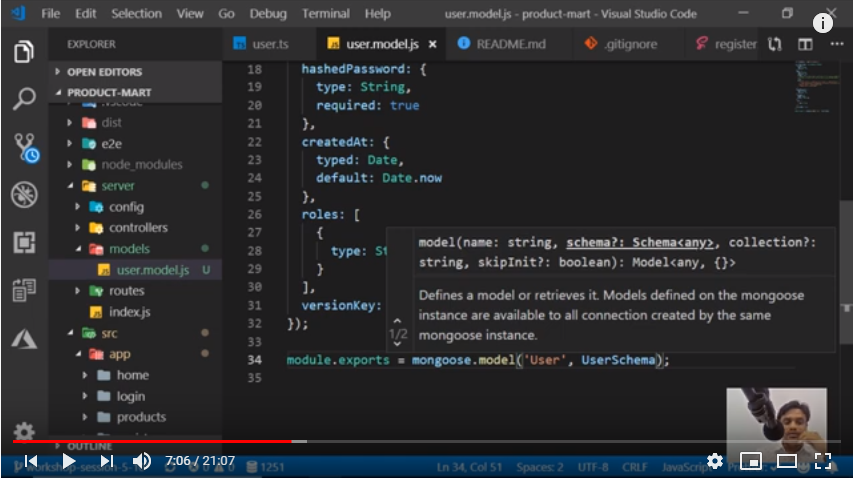Open the Terminal menu
The width and height of the screenshot is (853, 478).
[x=326, y=14]
